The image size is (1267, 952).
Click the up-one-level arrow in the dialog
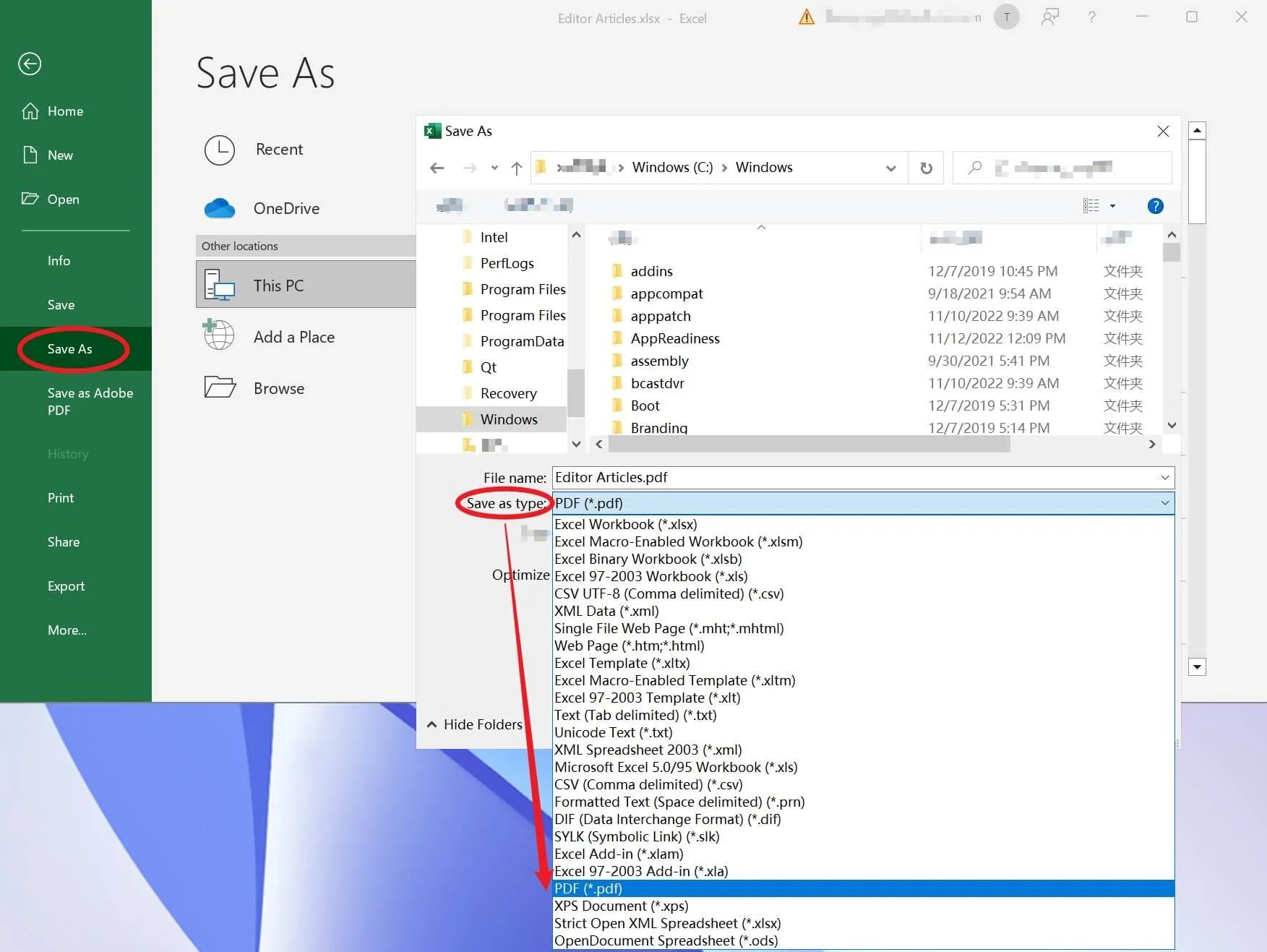click(516, 168)
